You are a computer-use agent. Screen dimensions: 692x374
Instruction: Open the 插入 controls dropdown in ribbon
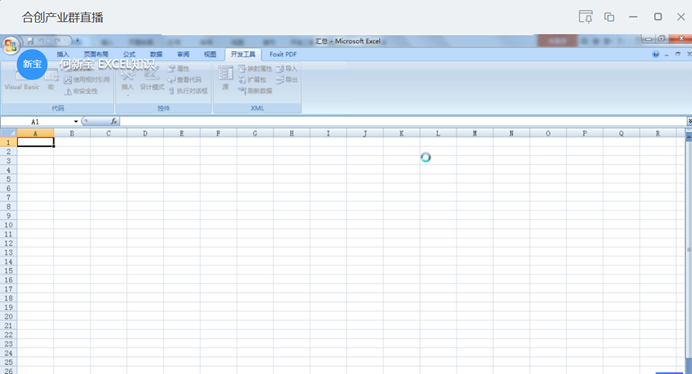(x=127, y=80)
